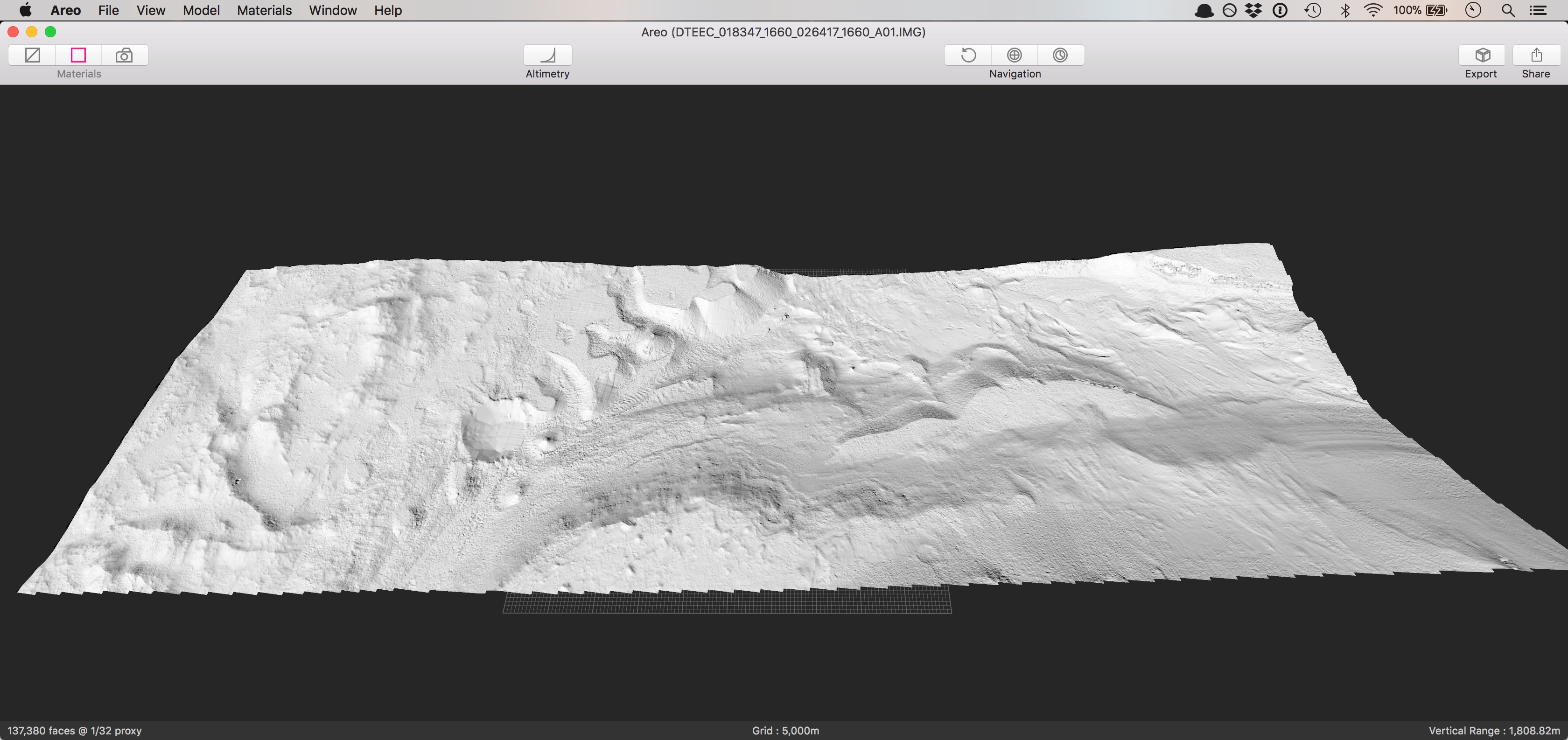Open the Help menu
The width and height of the screenshot is (1568, 740).
[x=388, y=10]
